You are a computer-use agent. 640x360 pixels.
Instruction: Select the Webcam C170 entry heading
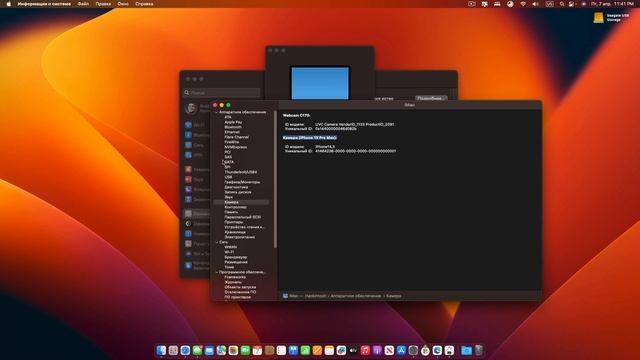[x=296, y=116]
